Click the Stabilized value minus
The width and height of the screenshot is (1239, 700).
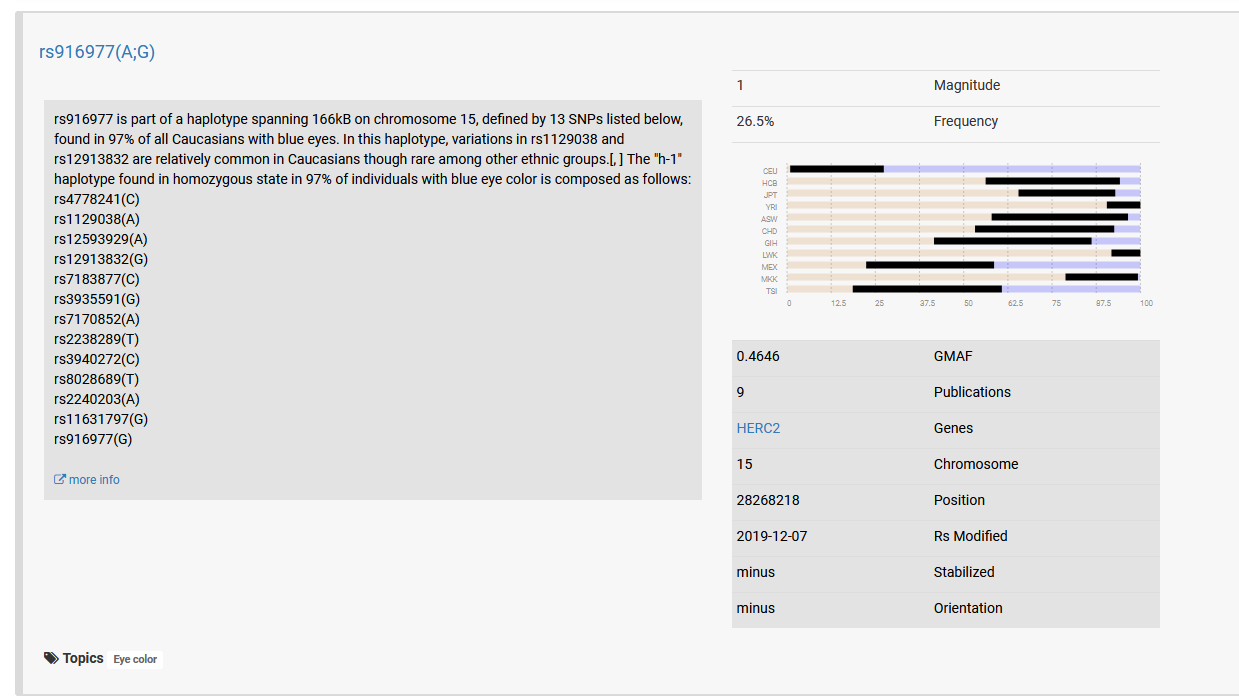756,572
